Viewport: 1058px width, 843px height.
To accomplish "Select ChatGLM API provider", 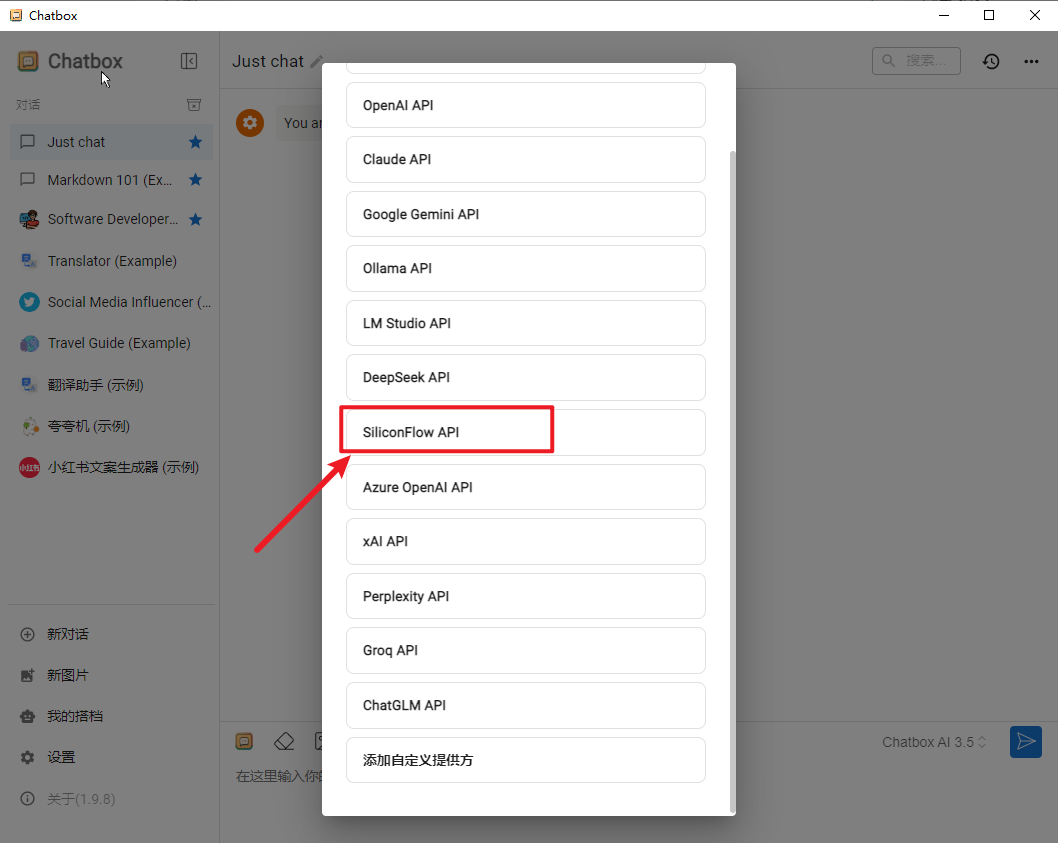I will tap(526, 705).
